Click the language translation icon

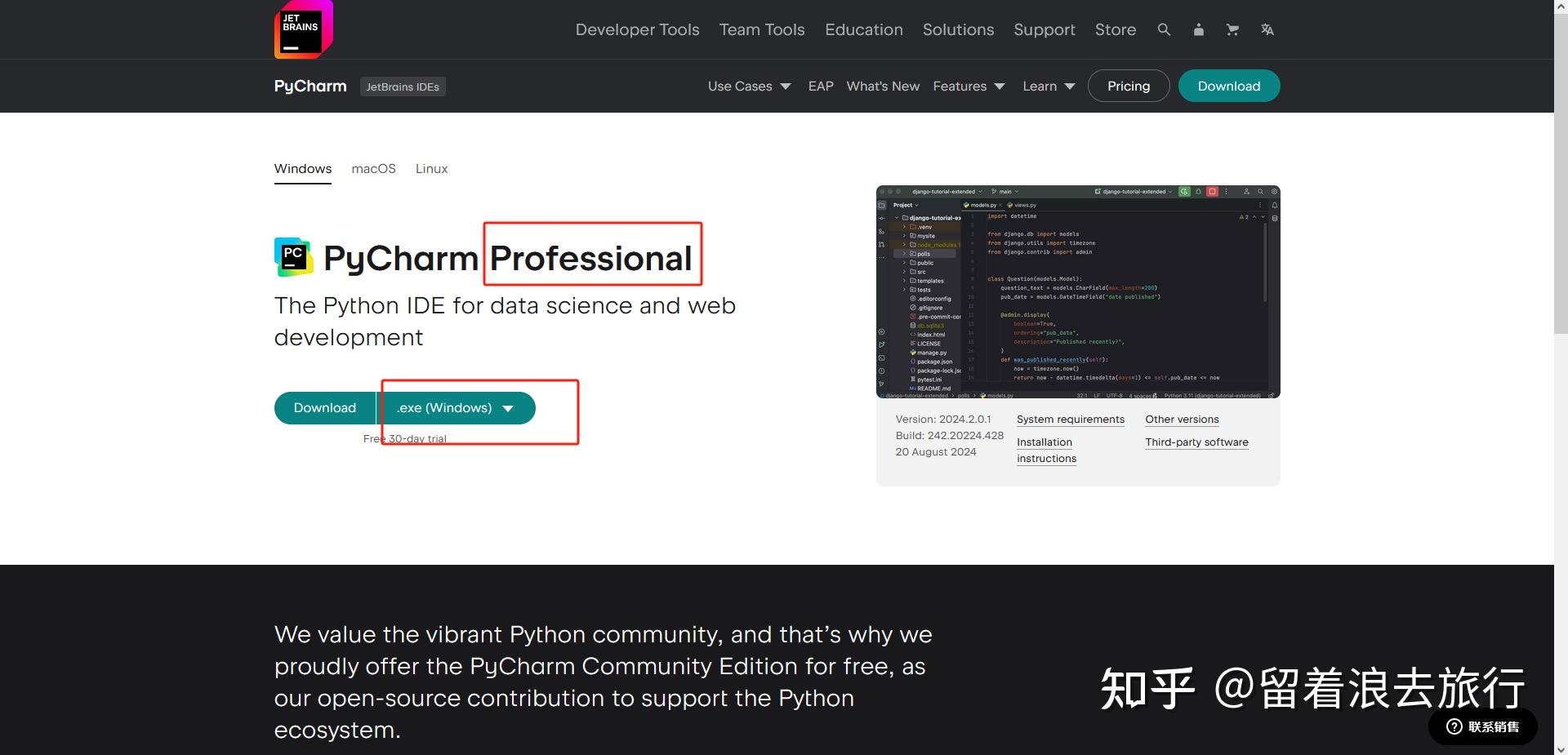coord(1267,29)
